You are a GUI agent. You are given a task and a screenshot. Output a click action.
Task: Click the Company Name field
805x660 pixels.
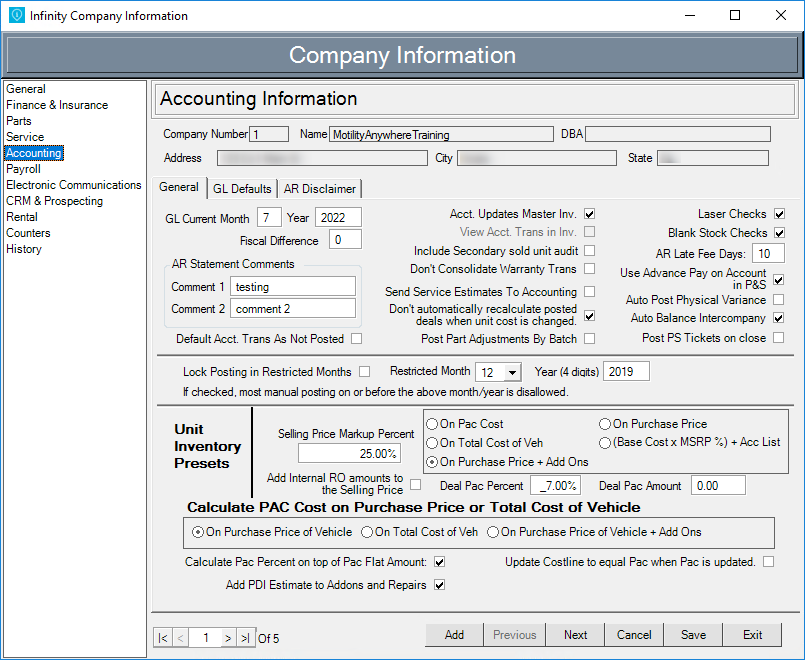point(442,134)
